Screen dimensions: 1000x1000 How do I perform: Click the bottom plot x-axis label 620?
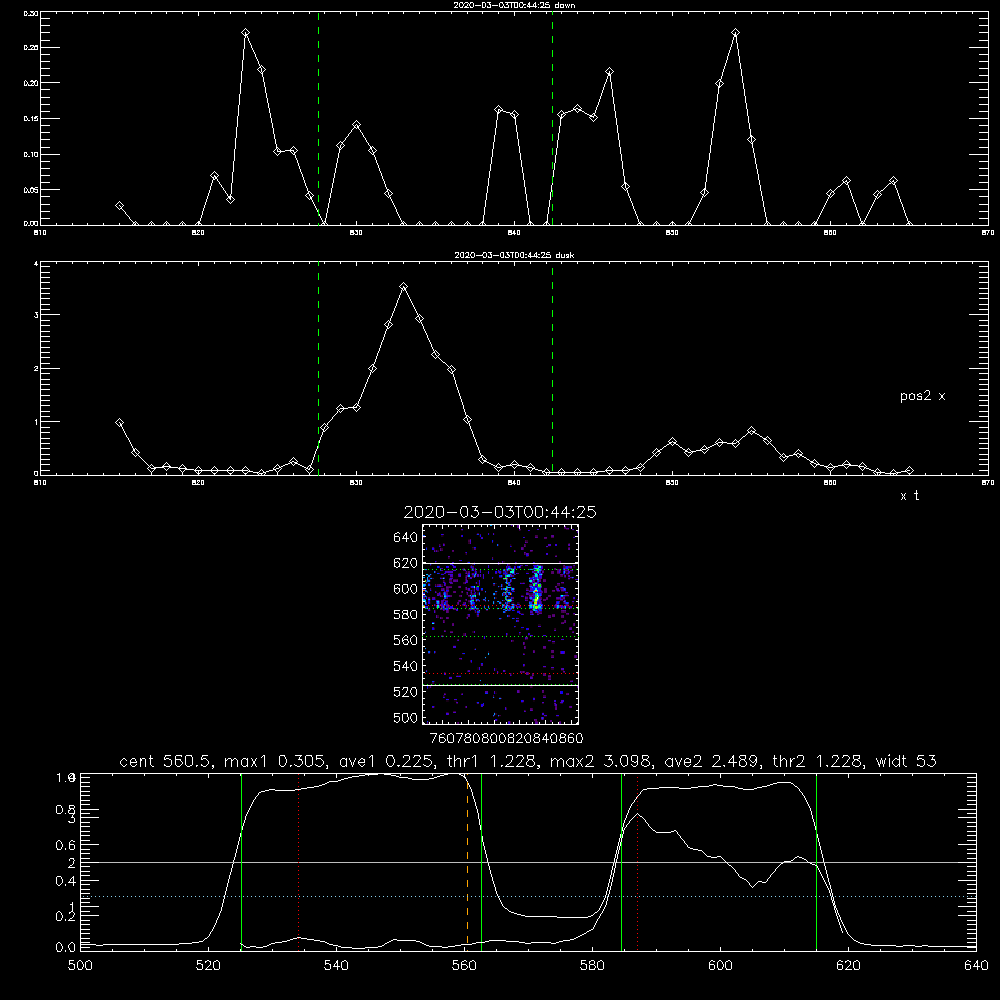848,966
